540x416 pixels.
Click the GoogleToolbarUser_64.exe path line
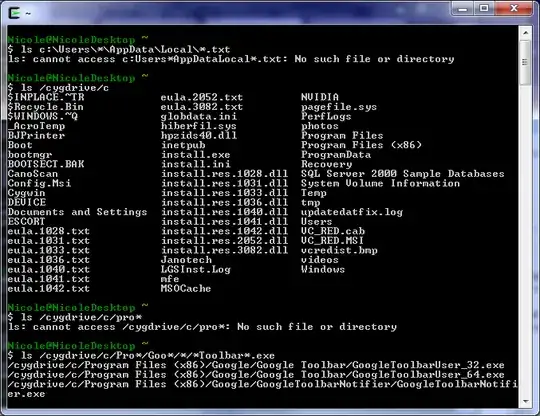(x=256, y=375)
